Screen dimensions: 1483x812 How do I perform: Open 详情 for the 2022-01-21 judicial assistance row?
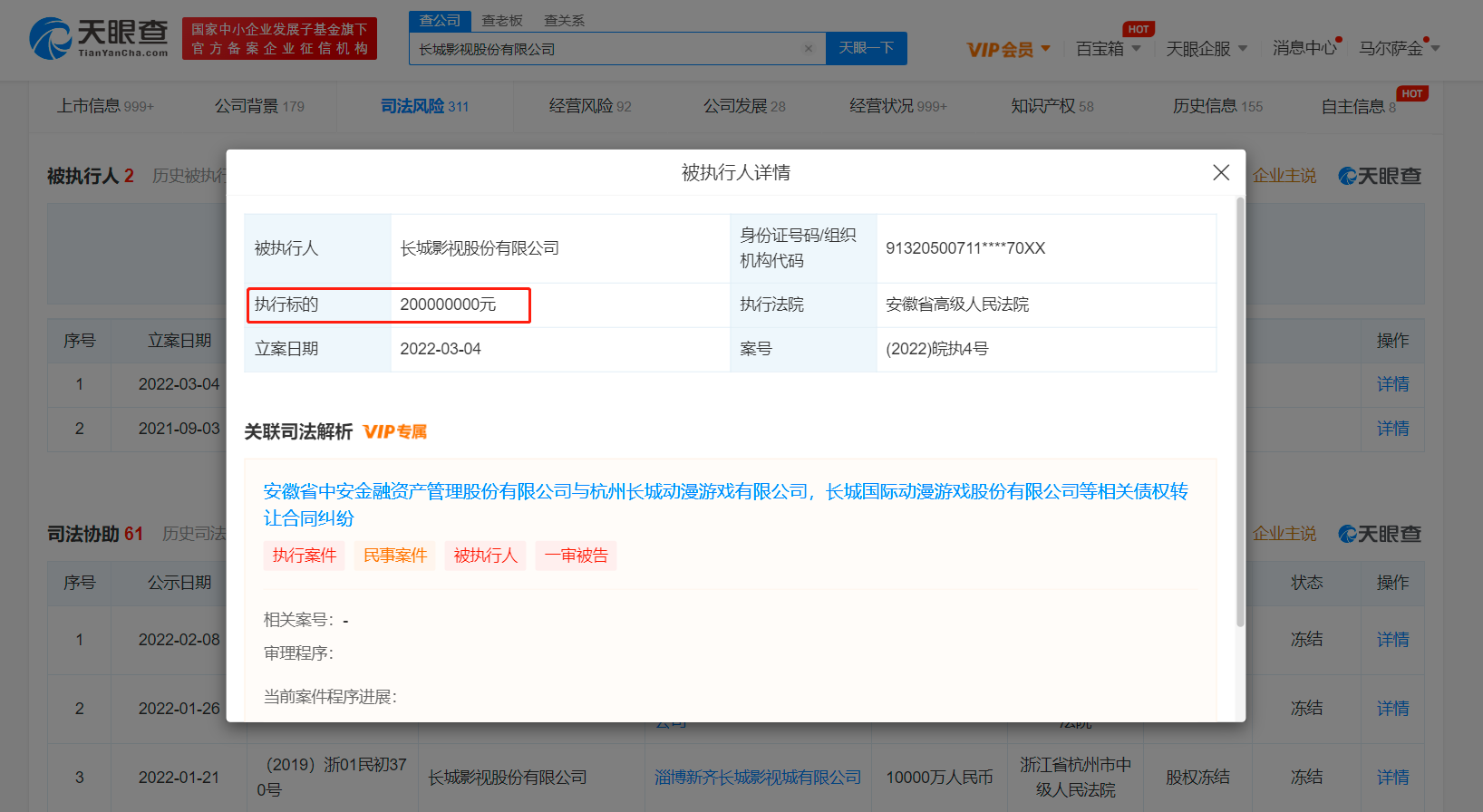pyautogui.click(x=1392, y=778)
